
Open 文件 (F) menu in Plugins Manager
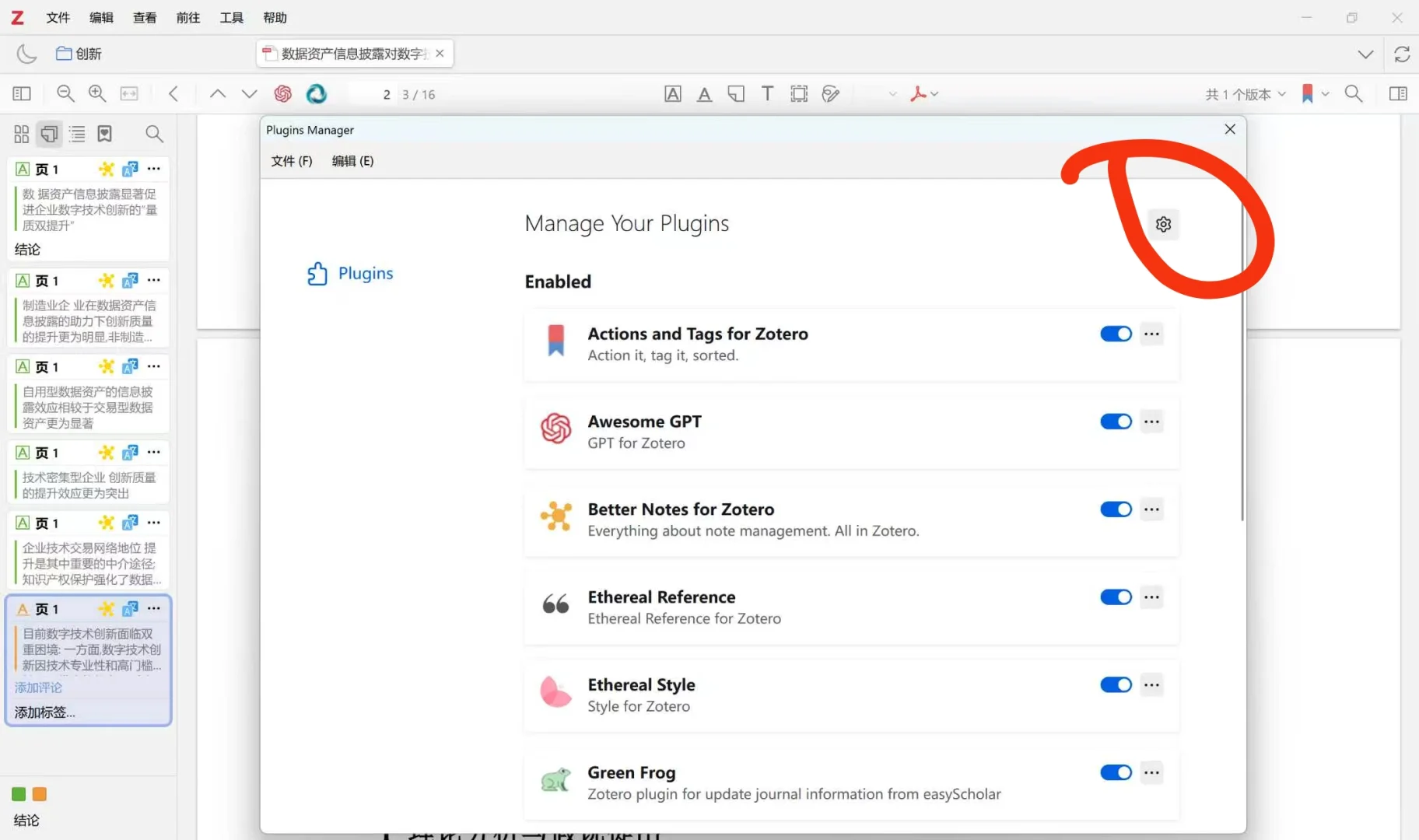point(292,161)
